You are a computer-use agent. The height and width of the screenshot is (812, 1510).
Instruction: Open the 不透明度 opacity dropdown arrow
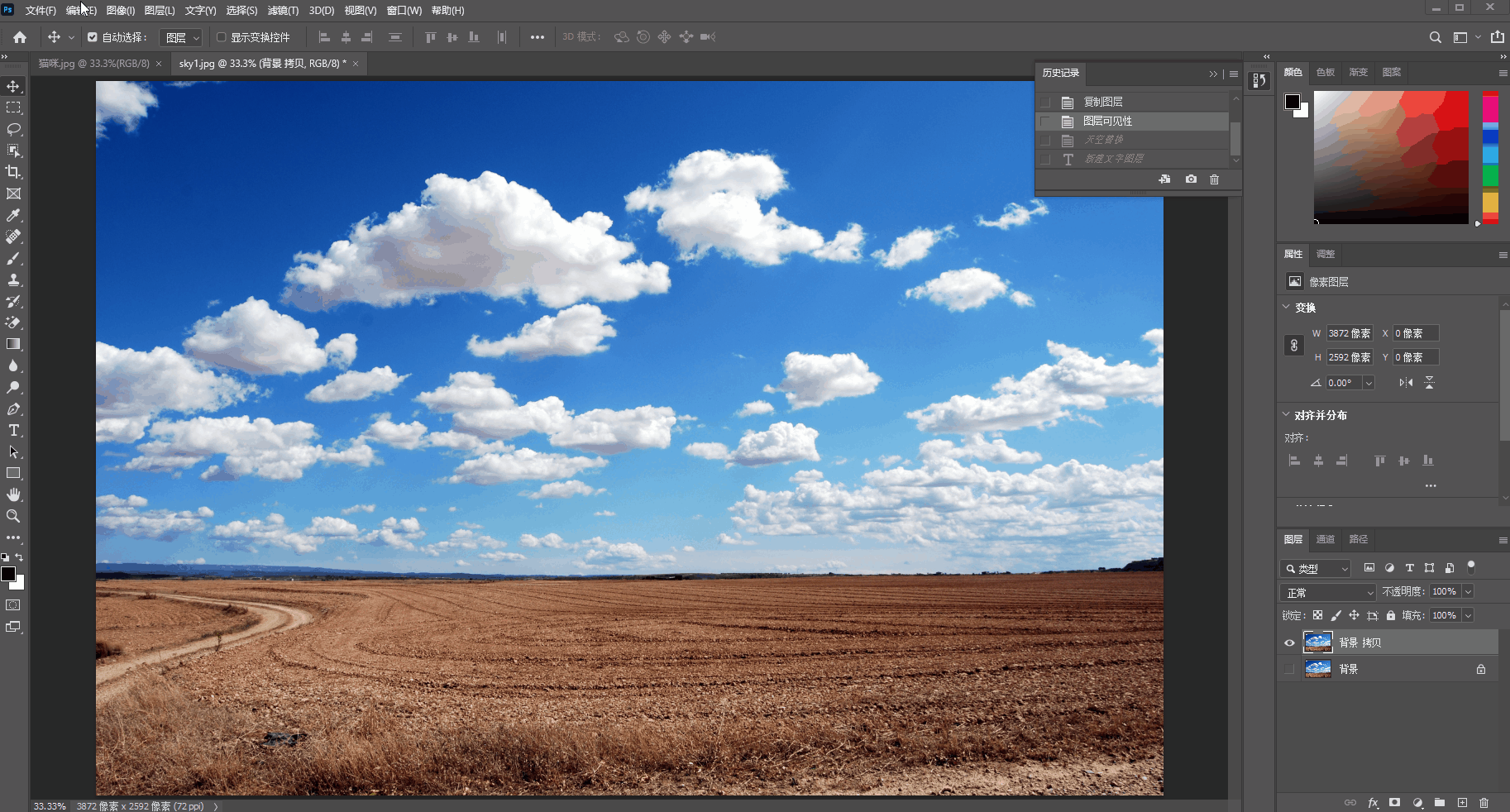point(1468,591)
